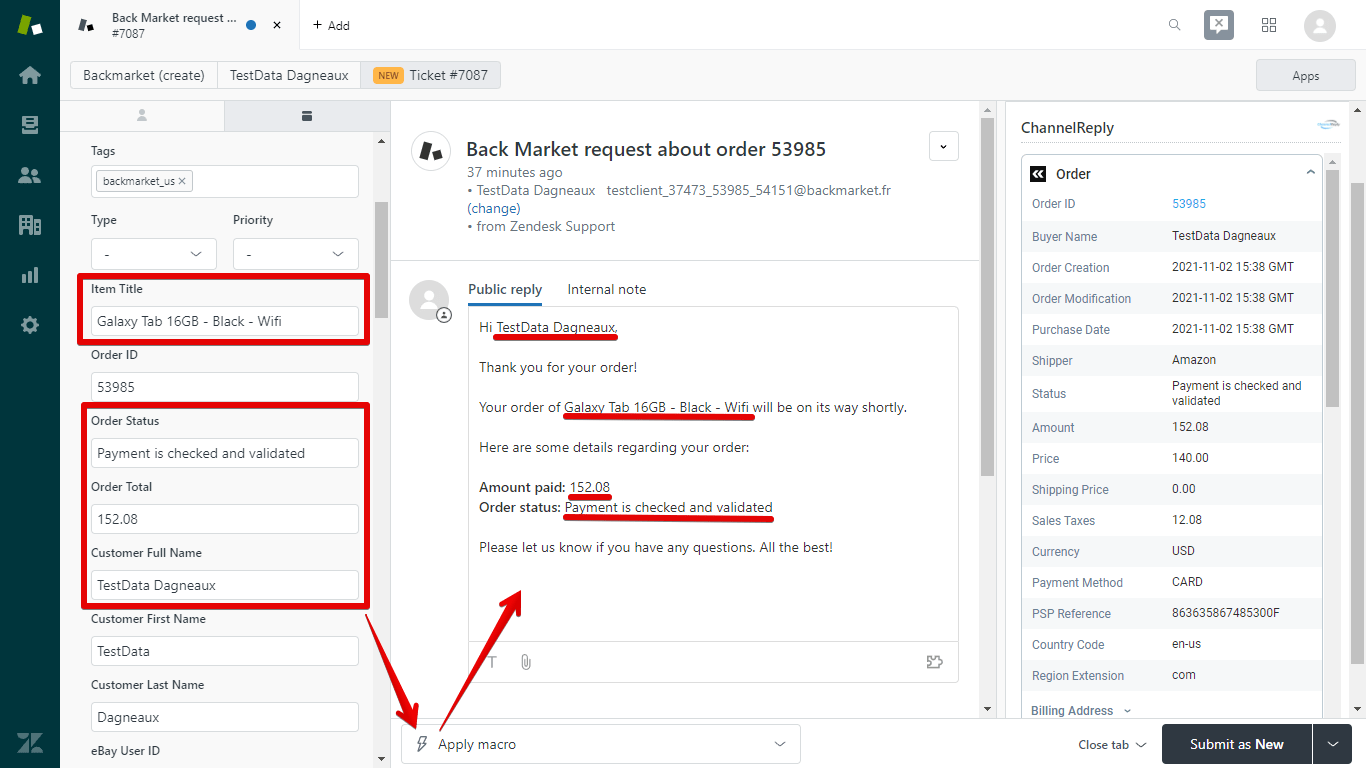Click the Submit as New button
Image resolution: width=1366 pixels, height=768 pixels.
coord(1236,744)
